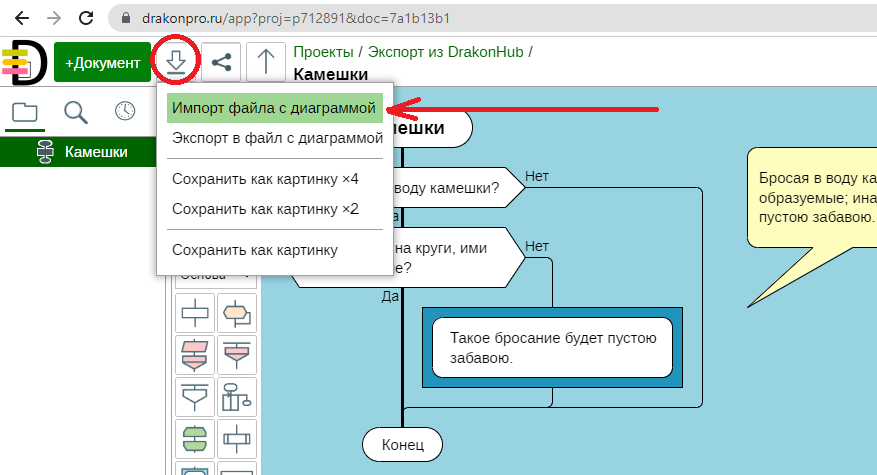Select Камешки document in the tree
Viewport: 877px width, 475px height.
click(95, 152)
